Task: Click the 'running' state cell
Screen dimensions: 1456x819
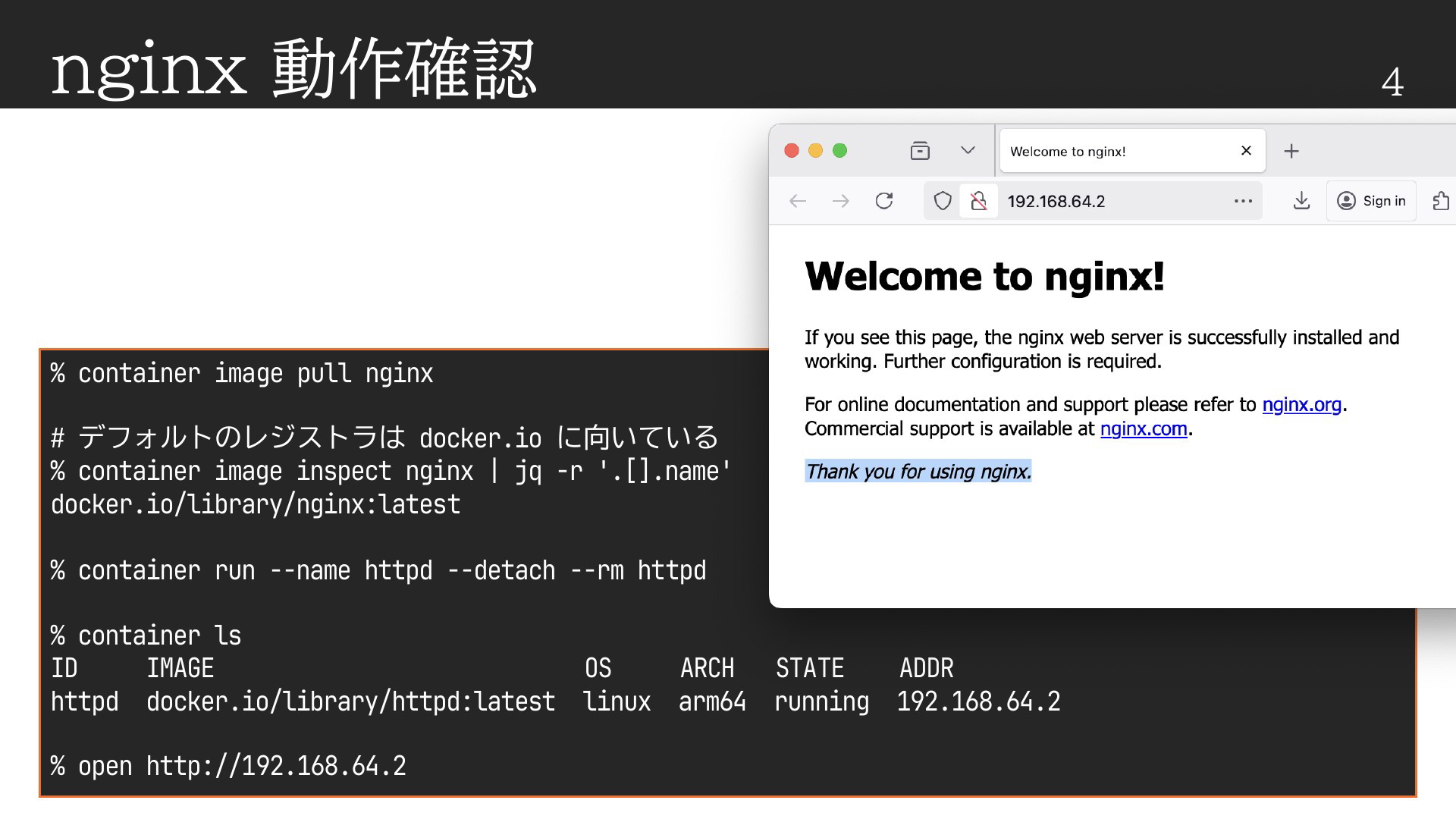Action: (x=821, y=701)
